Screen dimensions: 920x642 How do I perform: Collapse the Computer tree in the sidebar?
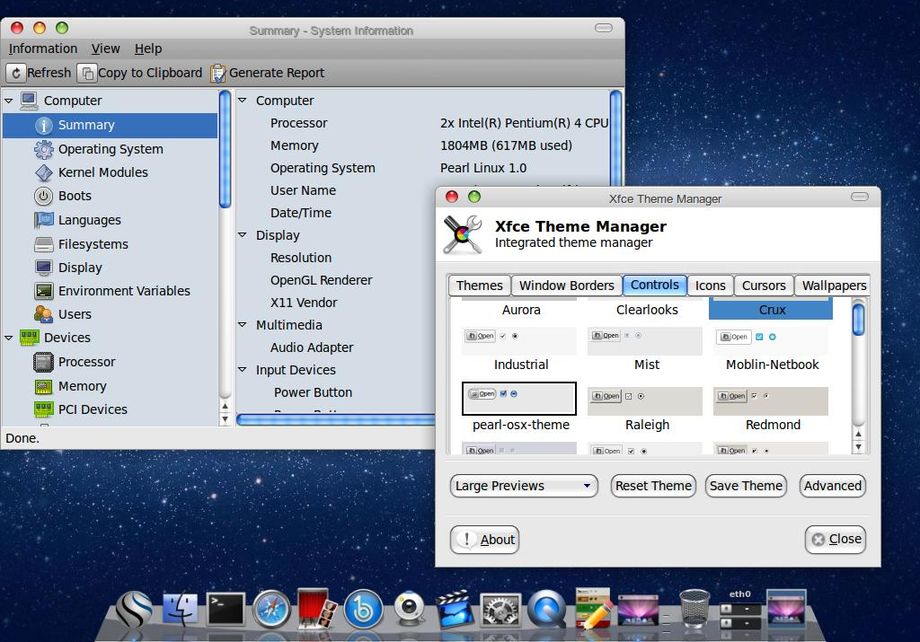(x=9, y=101)
